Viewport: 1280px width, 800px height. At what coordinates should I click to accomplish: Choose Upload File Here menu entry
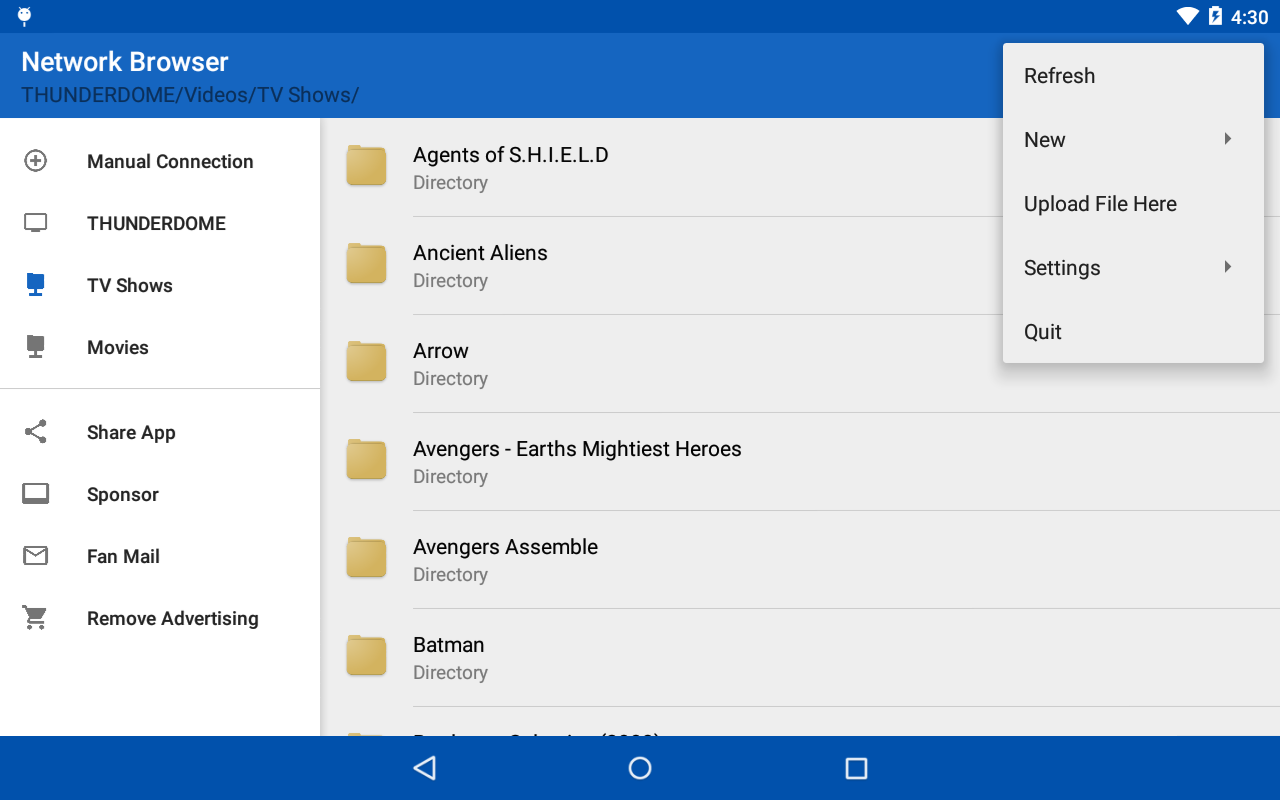click(x=1100, y=203)
